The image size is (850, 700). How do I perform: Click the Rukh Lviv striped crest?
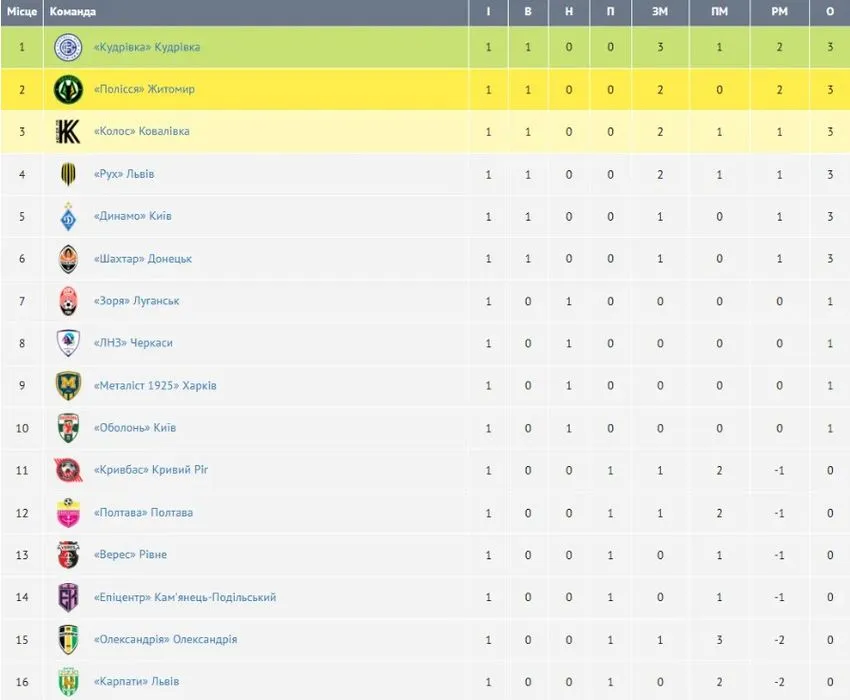click(68, 174)
